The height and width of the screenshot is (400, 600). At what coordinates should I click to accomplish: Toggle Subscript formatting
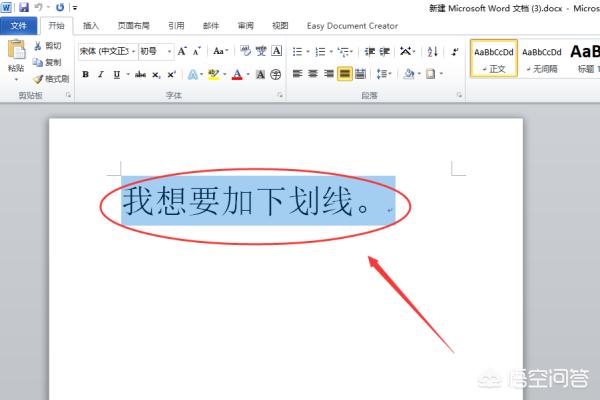(156, 75)
